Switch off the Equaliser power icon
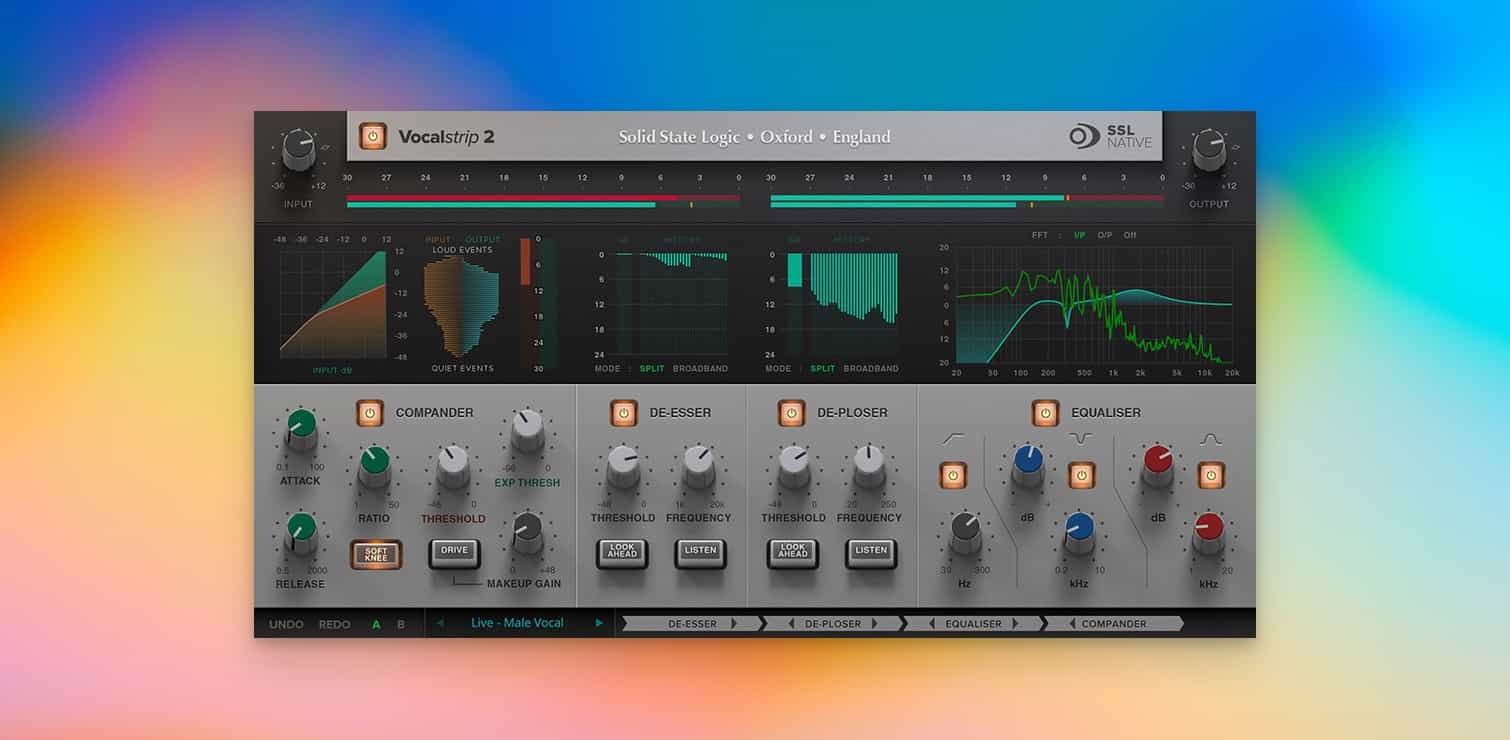This screenshot has height=740, width=1510. pyautogui.click(x=1045, y=413)
